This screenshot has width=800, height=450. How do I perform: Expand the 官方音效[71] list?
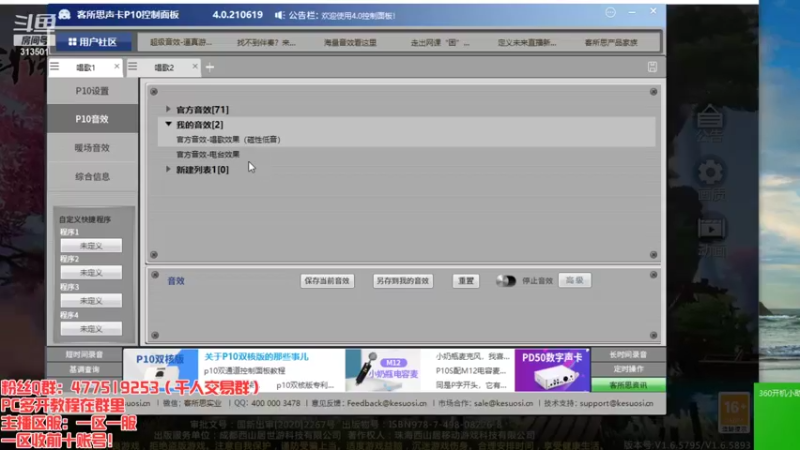point(168,109)
